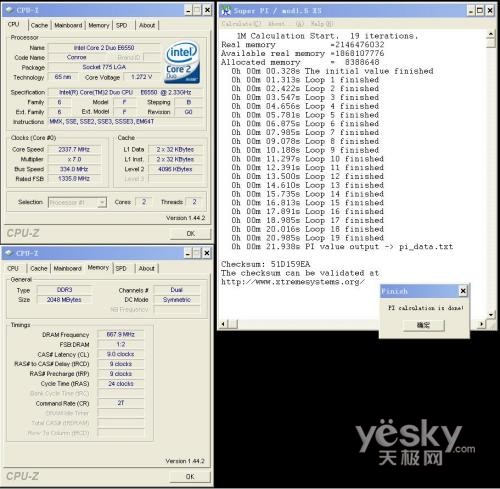Close the Finish dialog

tap(463, 291)
